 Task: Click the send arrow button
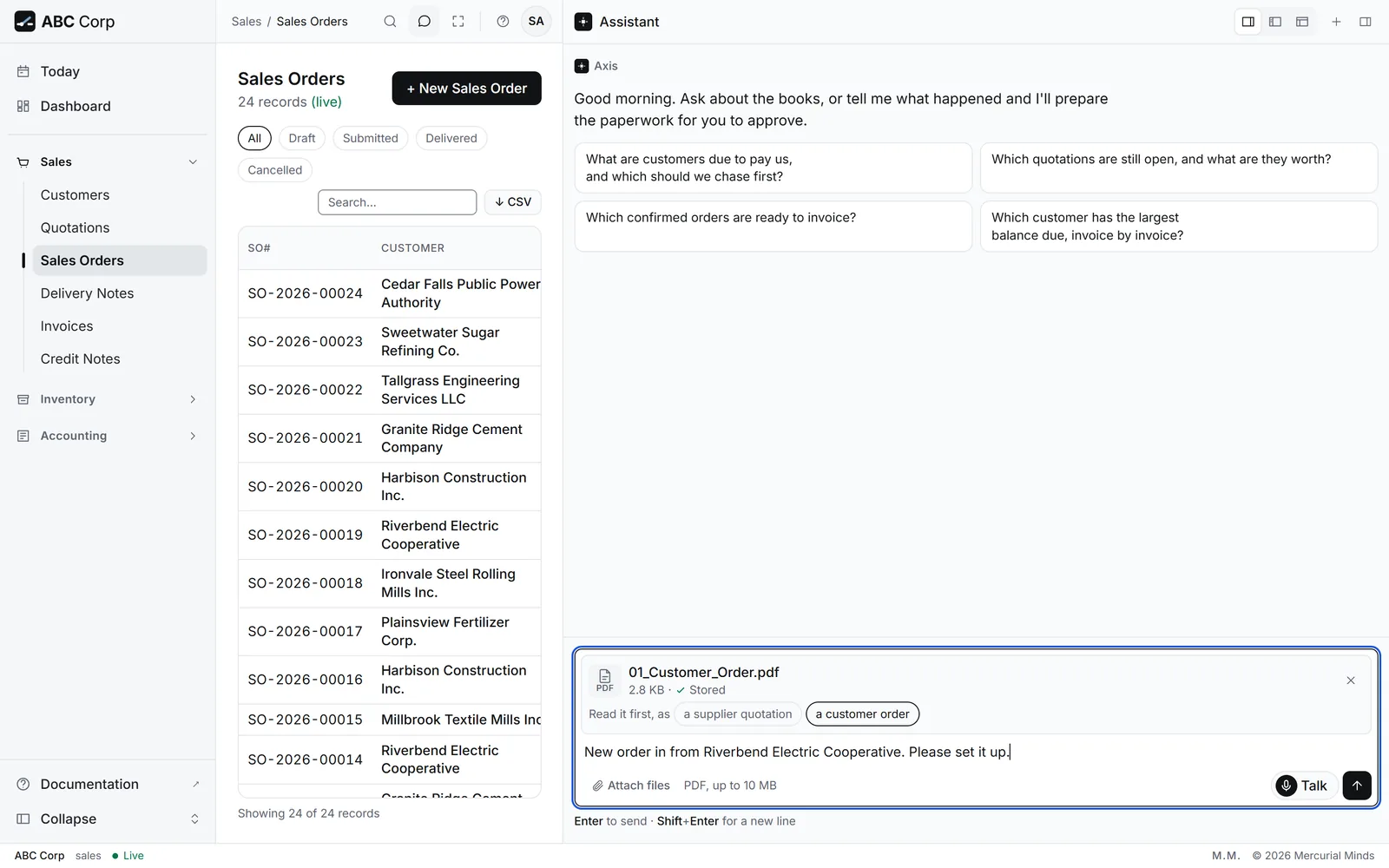(x=1357, y=786)
